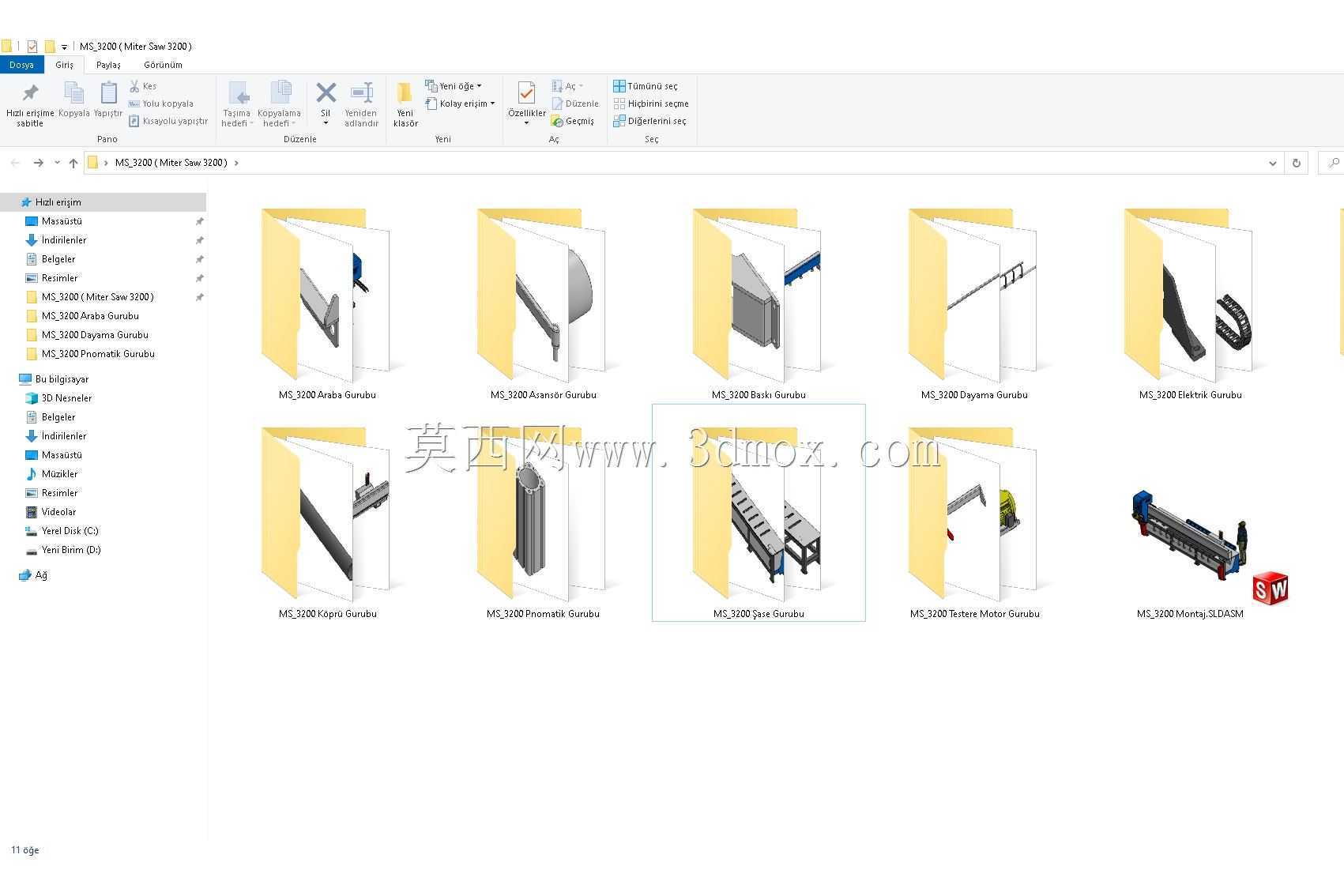The image size is (1344, 896).
Task: Open quick access toolbar customize arrow
Action: click(x=65, y=47)
